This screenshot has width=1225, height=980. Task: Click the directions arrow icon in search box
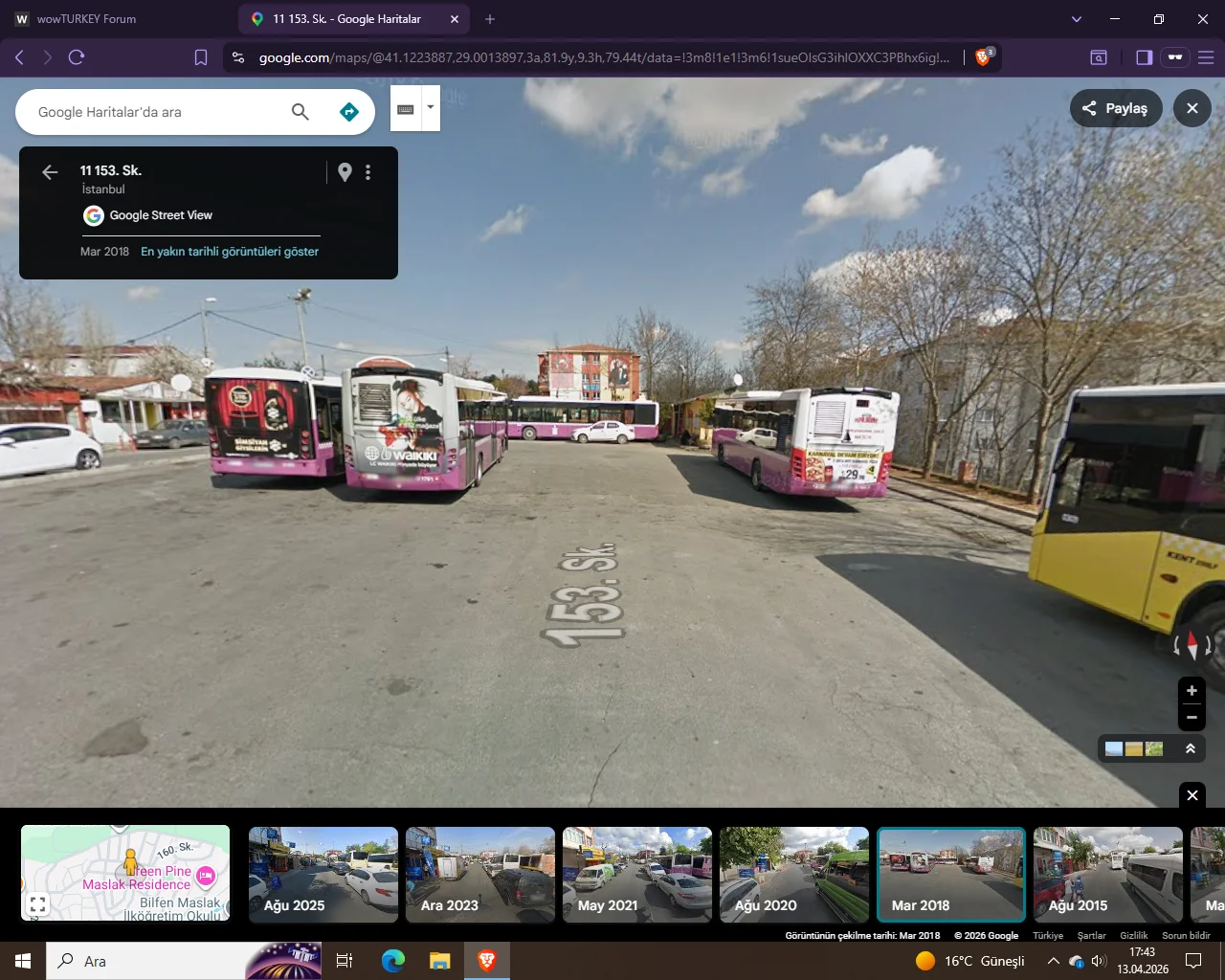(x=349, y=112)
